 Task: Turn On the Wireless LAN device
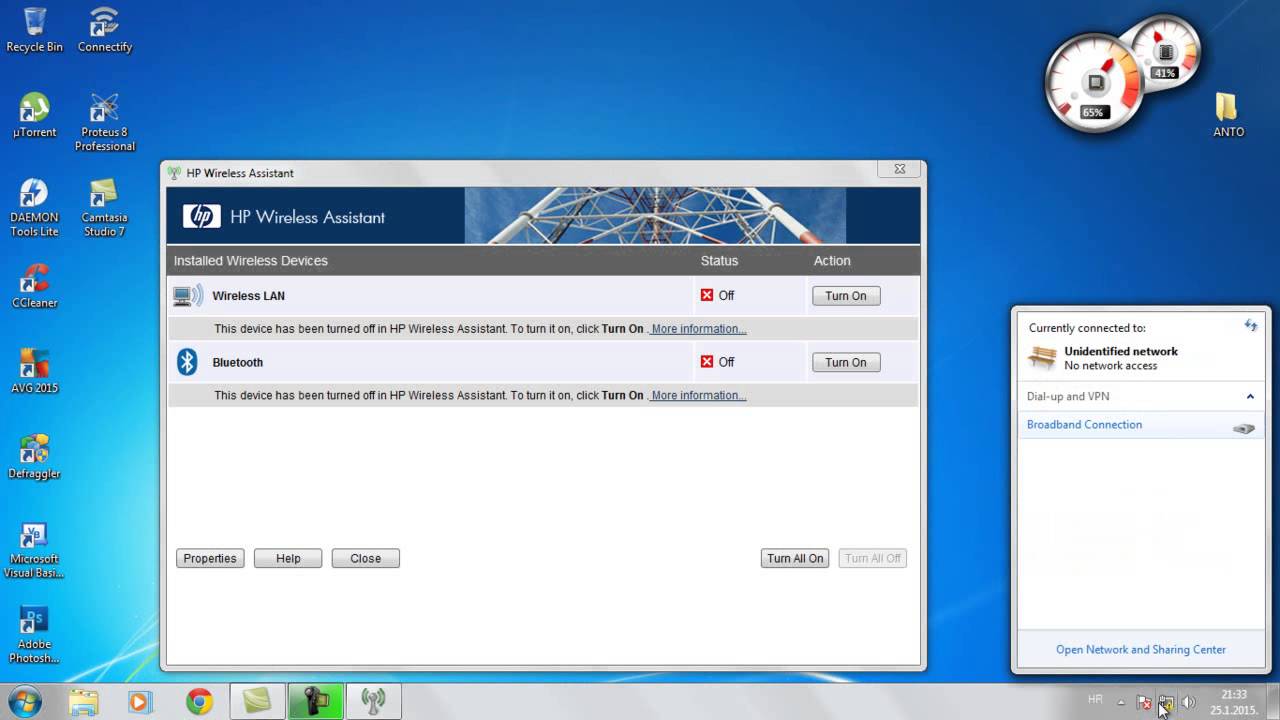(846, 296)
